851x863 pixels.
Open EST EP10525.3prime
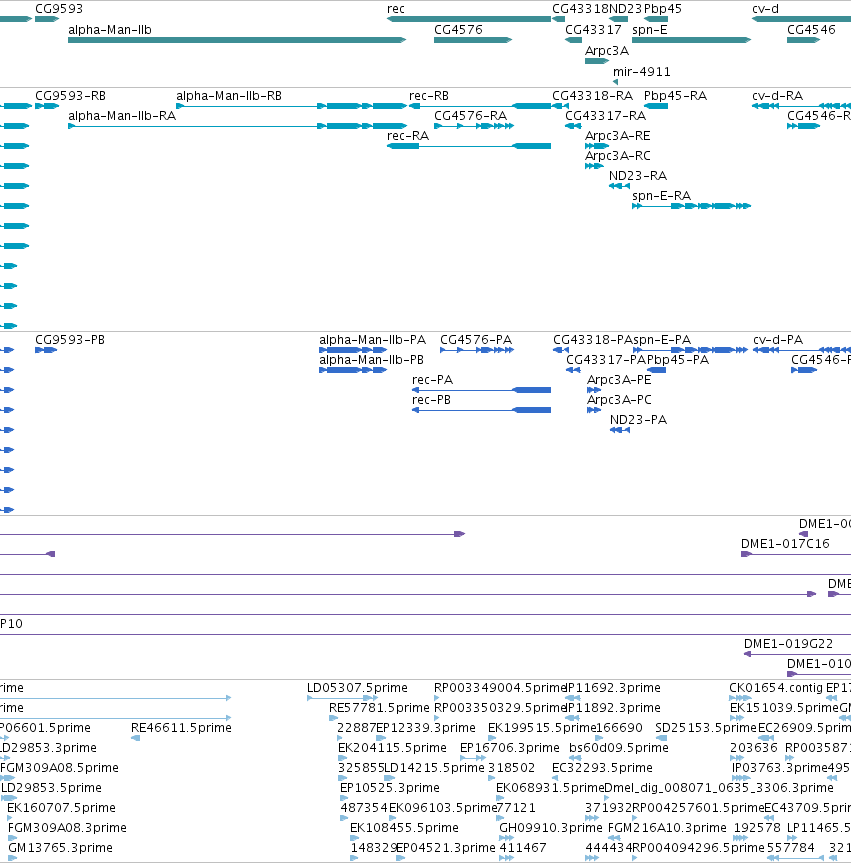390,788
